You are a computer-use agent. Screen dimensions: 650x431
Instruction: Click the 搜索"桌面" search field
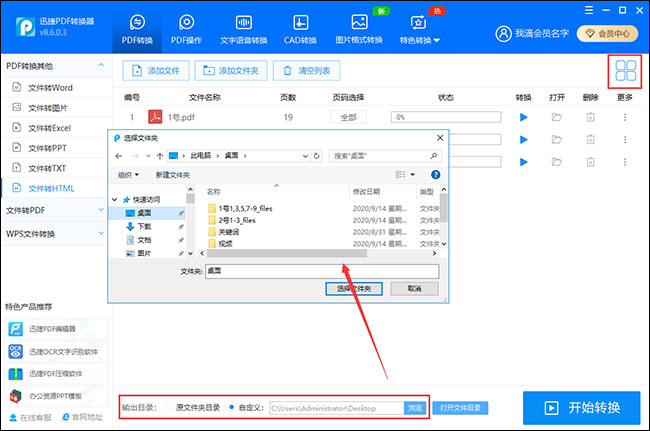coord(385,156)
